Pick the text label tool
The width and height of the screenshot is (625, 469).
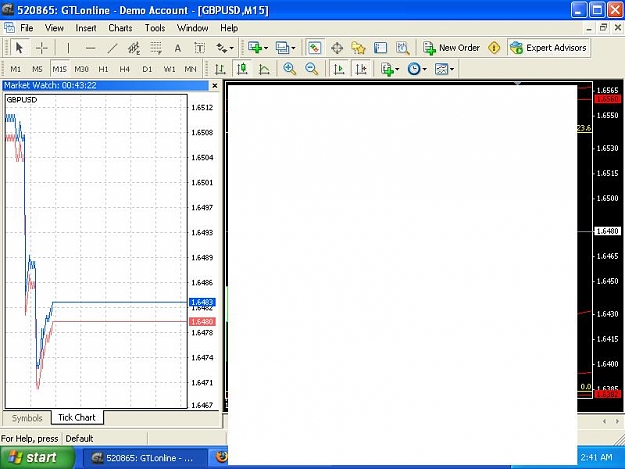199,48
